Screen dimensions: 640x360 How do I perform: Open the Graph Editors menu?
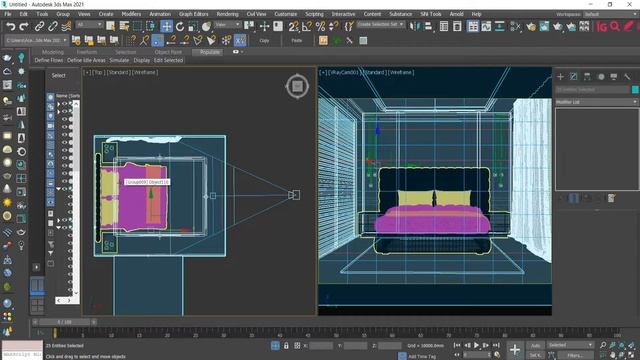[x=193, y=14]
